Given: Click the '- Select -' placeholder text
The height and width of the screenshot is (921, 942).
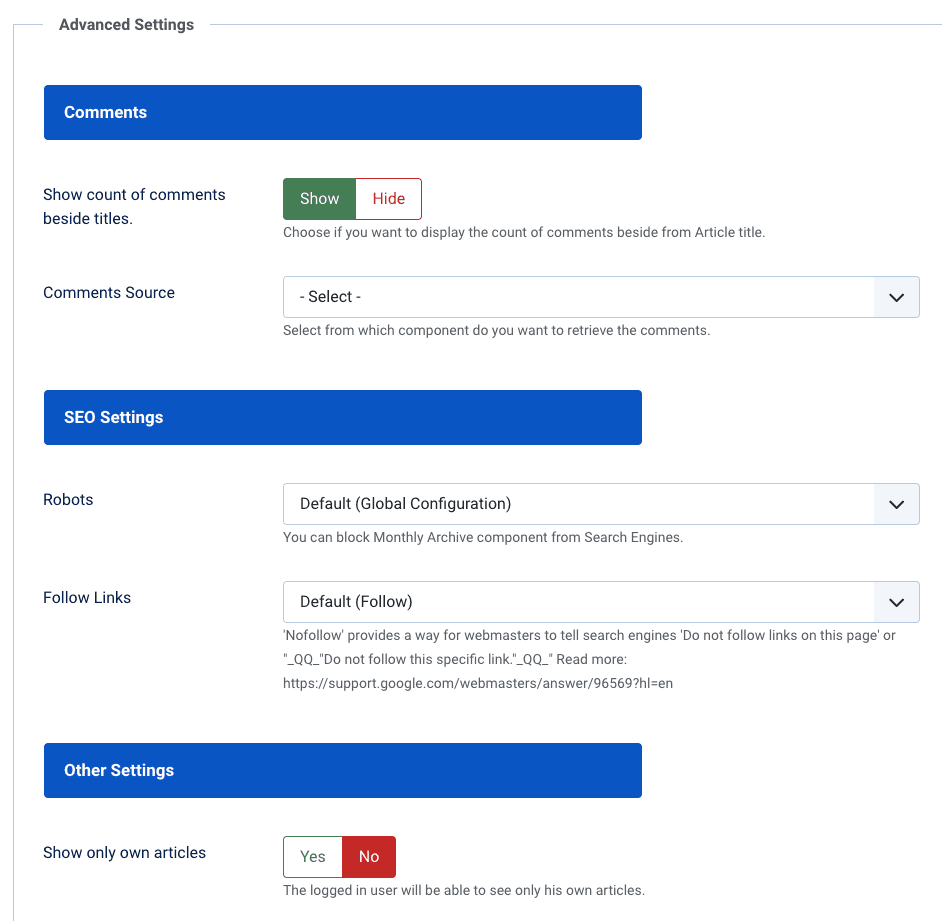Looking at the screenshot, I should coord(324,296).
